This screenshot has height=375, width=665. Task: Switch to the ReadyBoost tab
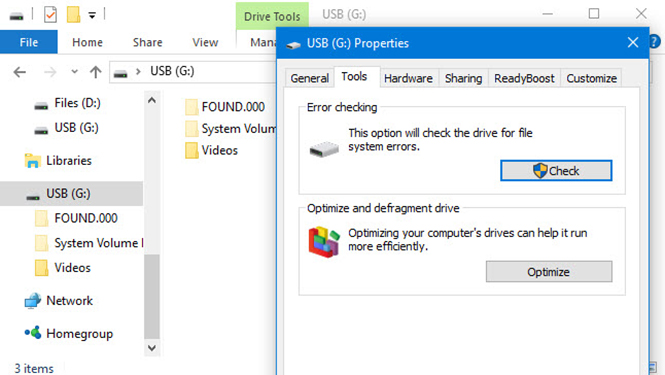tap(524, 78)
